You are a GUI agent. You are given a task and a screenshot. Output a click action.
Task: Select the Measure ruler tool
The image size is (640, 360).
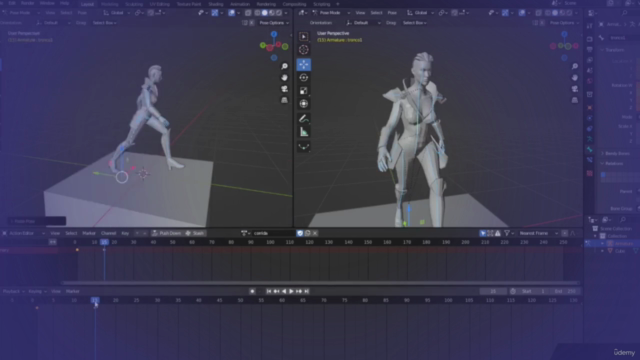coord(304,132)
